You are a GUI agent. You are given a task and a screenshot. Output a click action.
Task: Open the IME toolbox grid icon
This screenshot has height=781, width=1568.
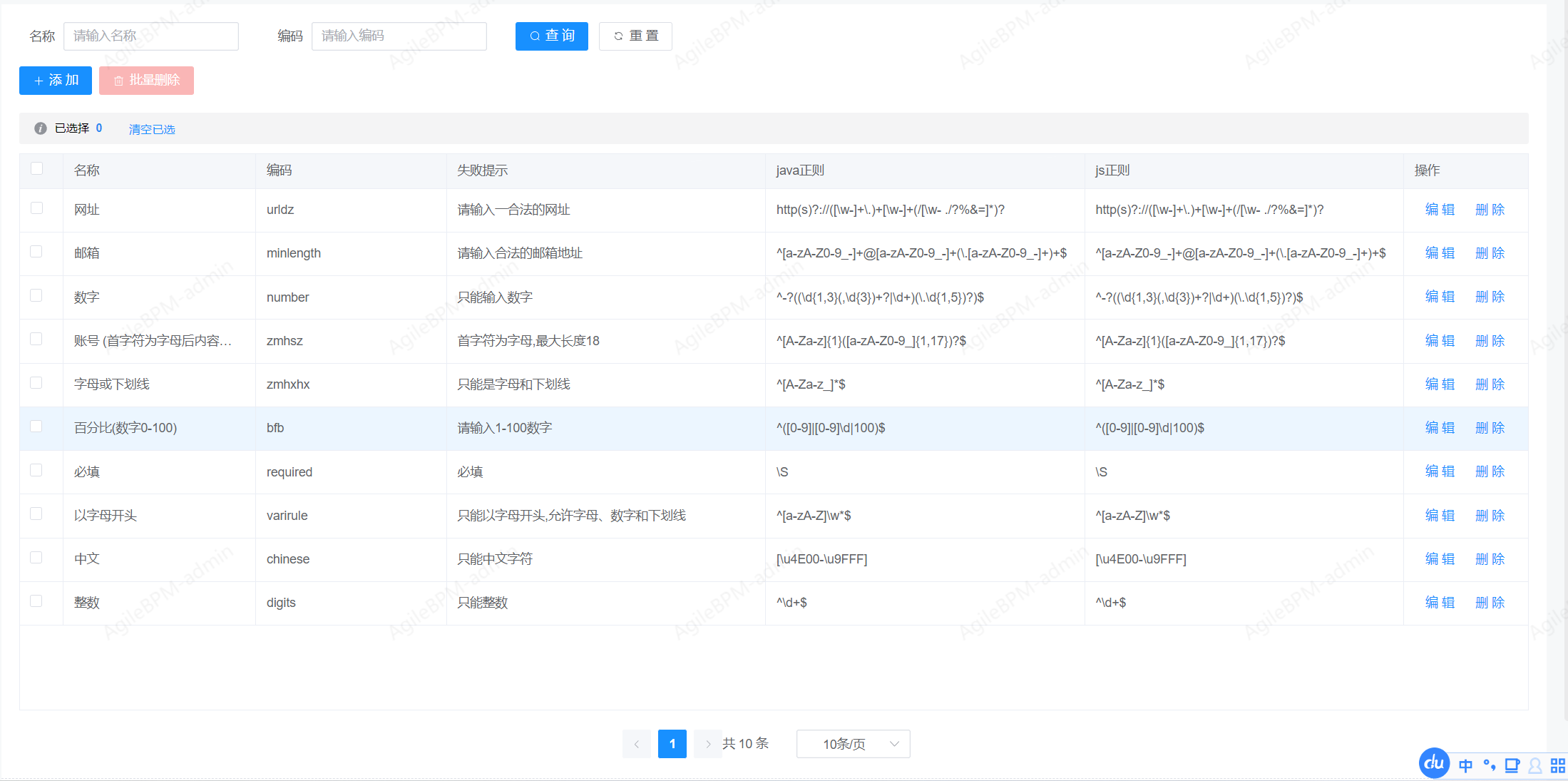(x=1558, y=766)
